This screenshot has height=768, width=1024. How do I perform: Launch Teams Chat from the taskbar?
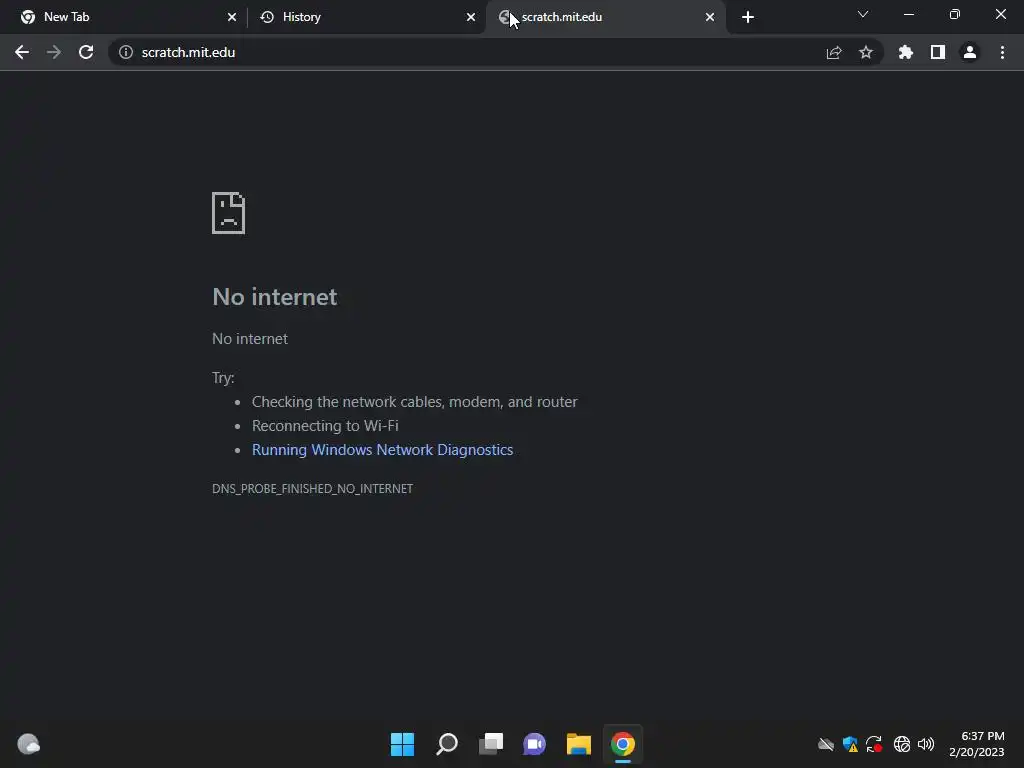click(x=534, y=744)
